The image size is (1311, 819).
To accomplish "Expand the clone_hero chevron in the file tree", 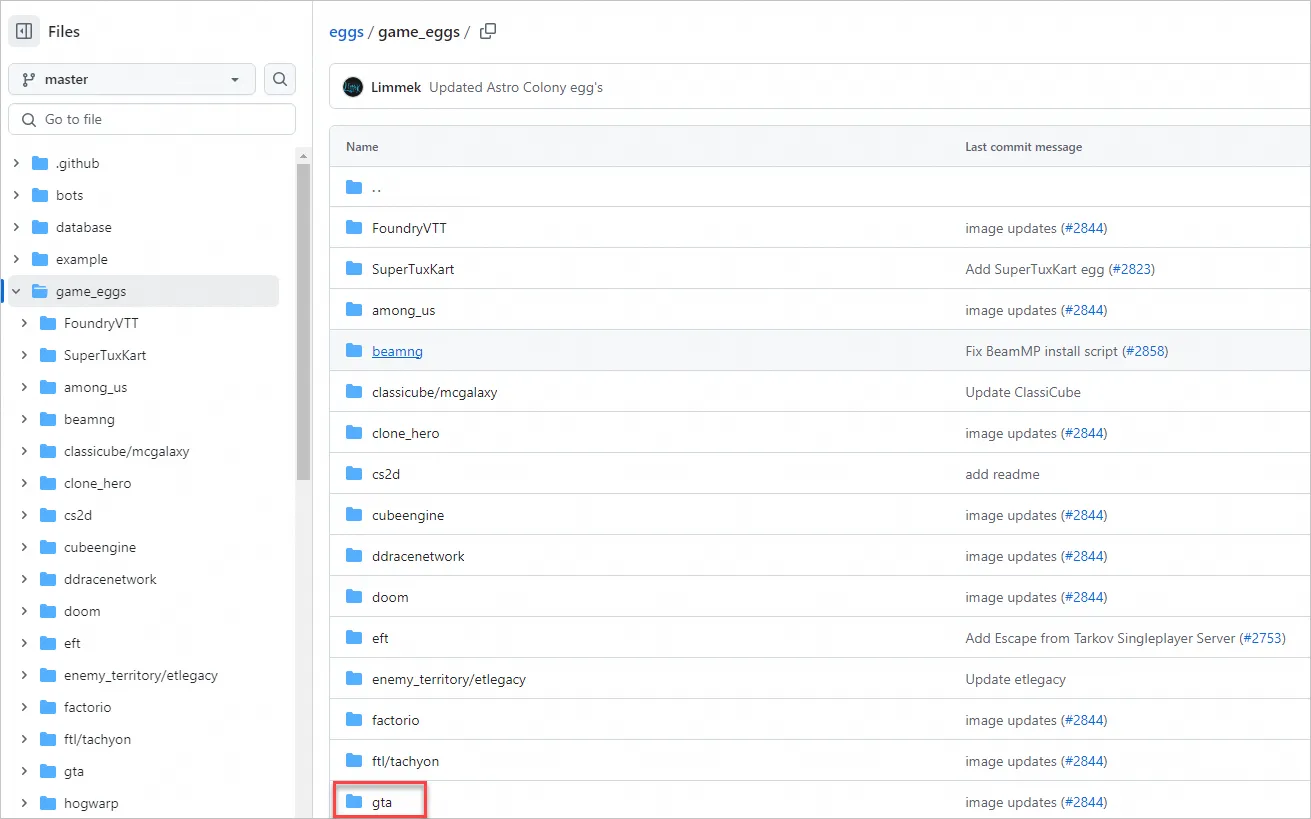I will [25, 483].
